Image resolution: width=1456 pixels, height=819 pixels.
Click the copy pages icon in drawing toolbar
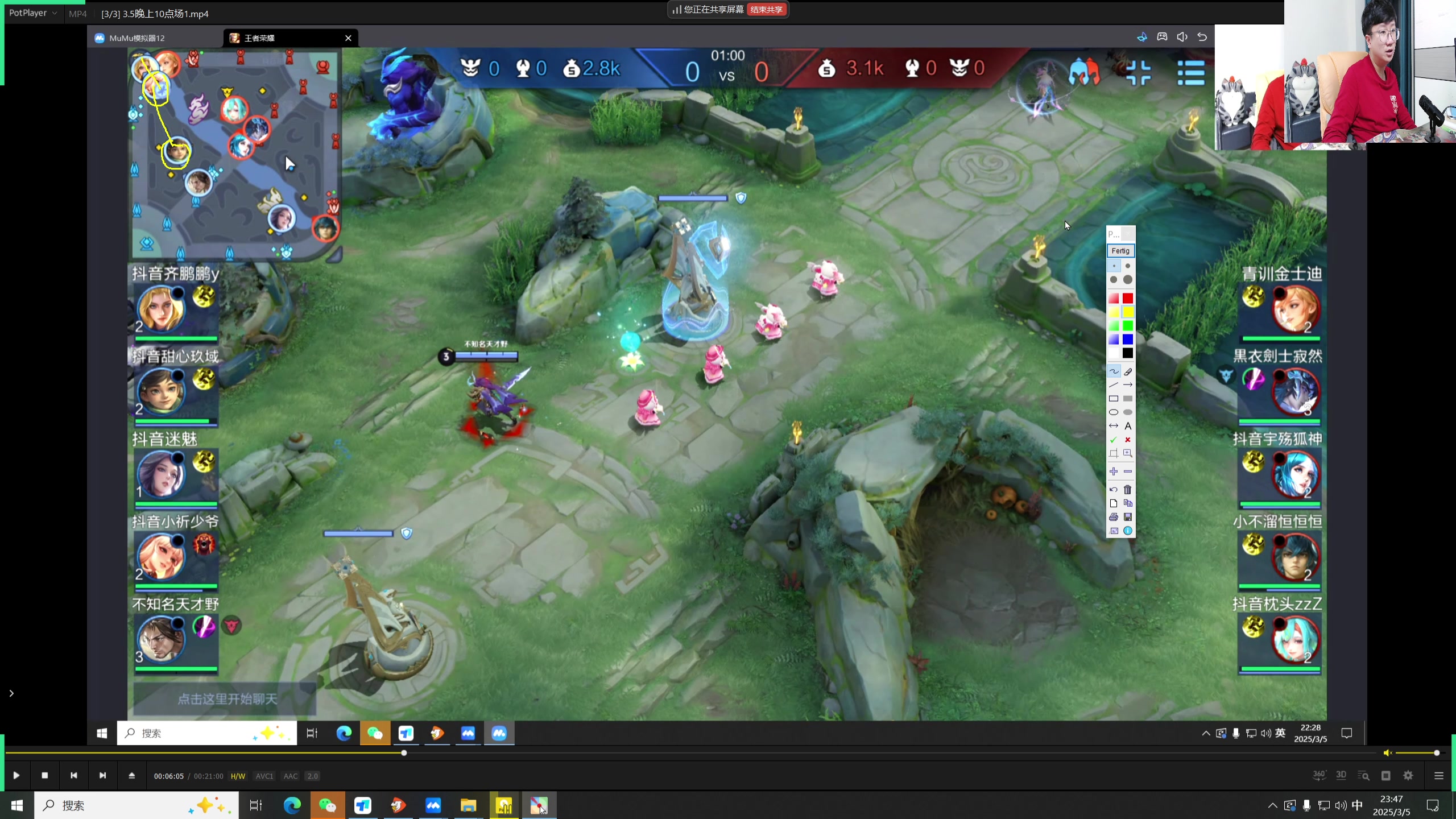[1128, 503]
